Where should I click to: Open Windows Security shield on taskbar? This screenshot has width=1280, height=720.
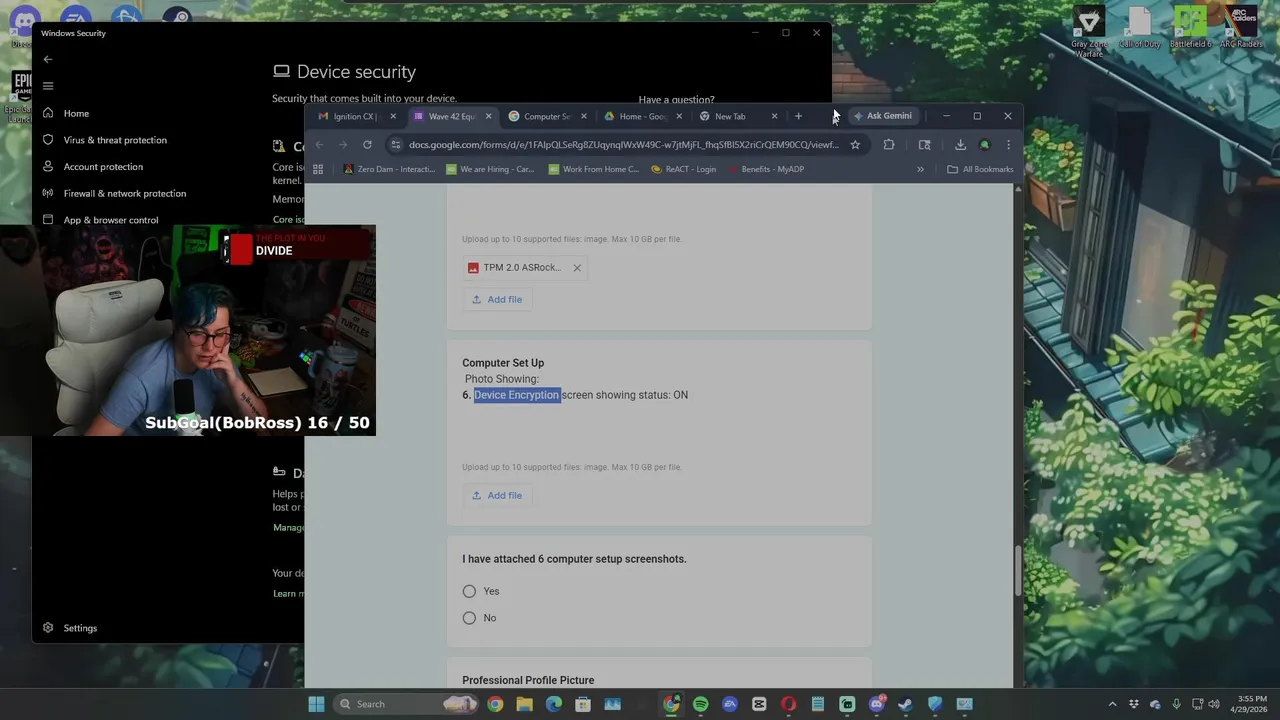point(935,704)
